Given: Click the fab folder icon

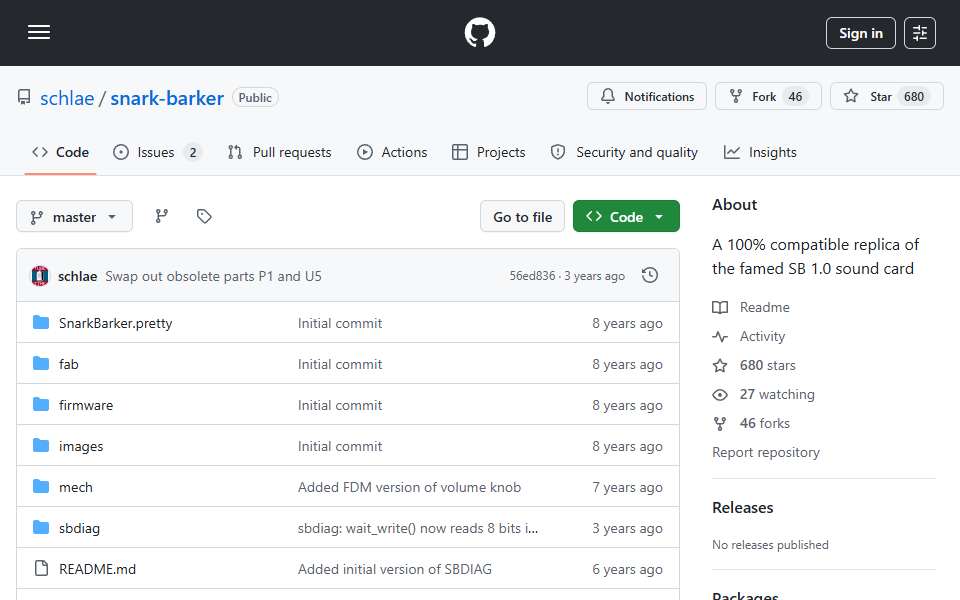Looking at the screenshot, I should tap(41, 364).
